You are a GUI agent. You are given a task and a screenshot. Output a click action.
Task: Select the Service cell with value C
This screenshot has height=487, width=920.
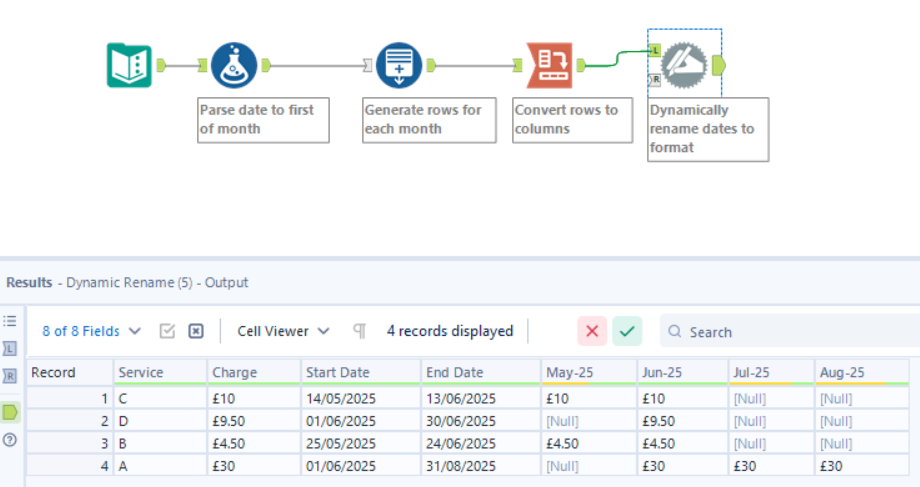click(x=160, y=398)
